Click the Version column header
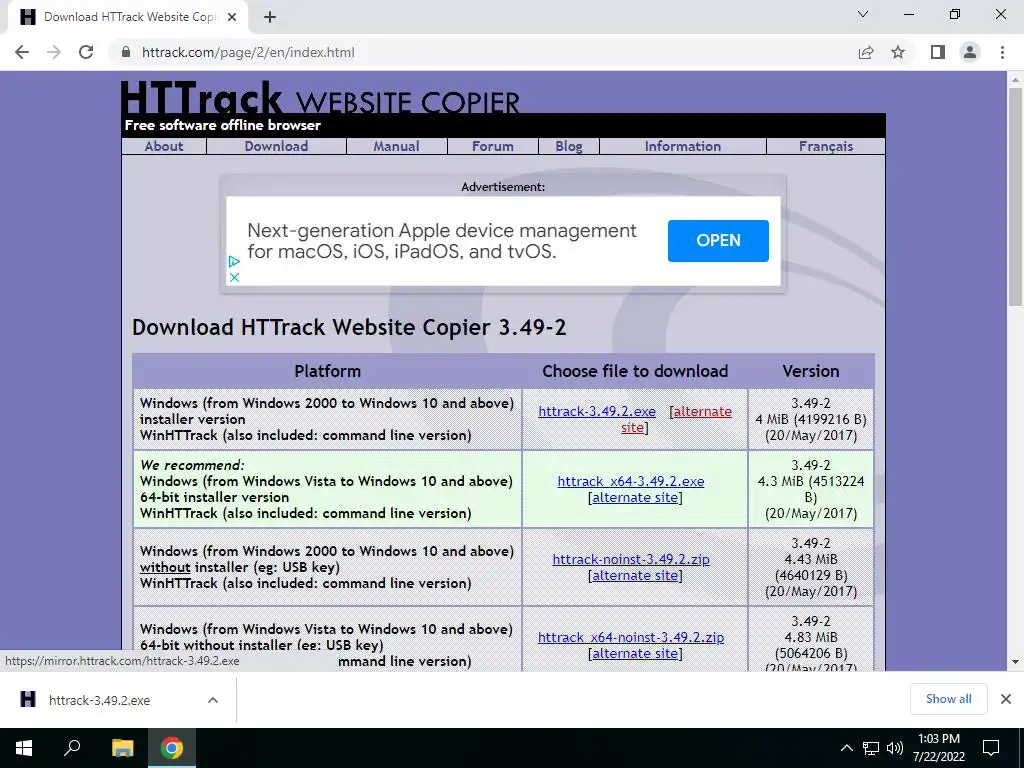This screenshot has width=1024, height=768. [x=810, y=371]
